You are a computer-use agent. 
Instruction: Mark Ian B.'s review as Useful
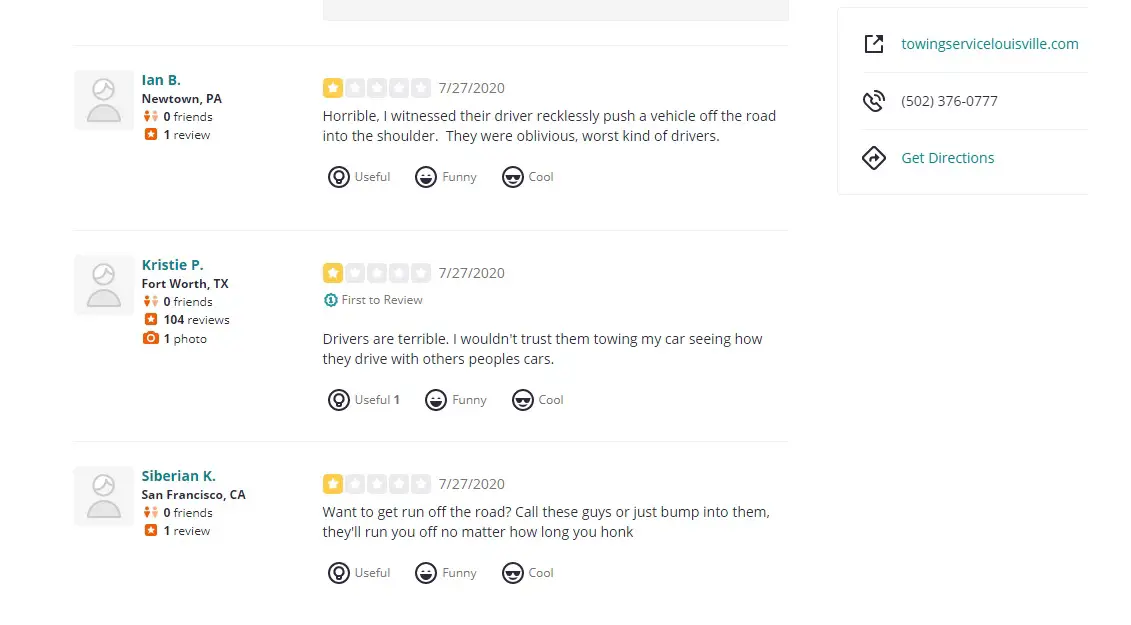[x=358, y=177]
